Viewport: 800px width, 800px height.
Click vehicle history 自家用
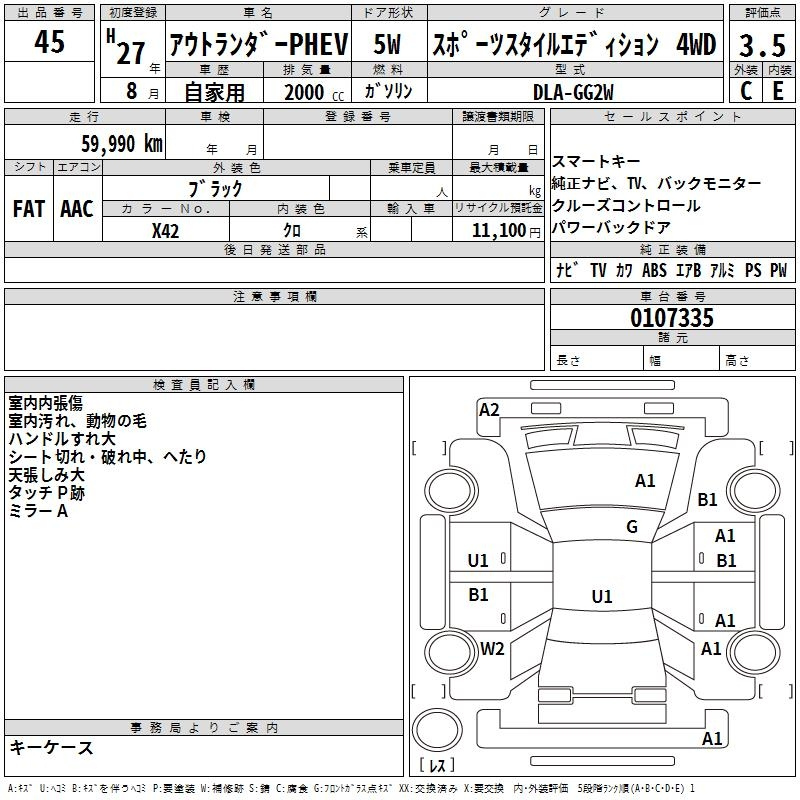pyautogui.click(x=214, y=92)
